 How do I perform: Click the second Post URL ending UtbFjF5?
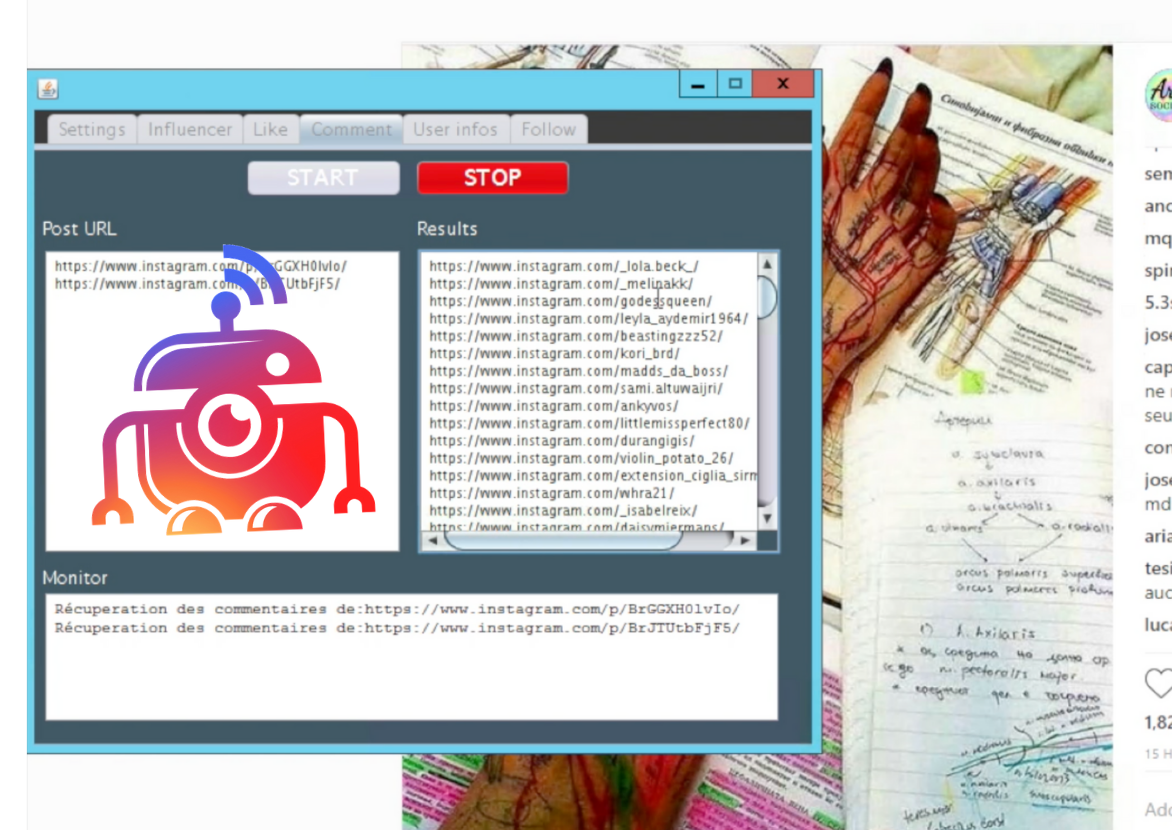point(197,284)
